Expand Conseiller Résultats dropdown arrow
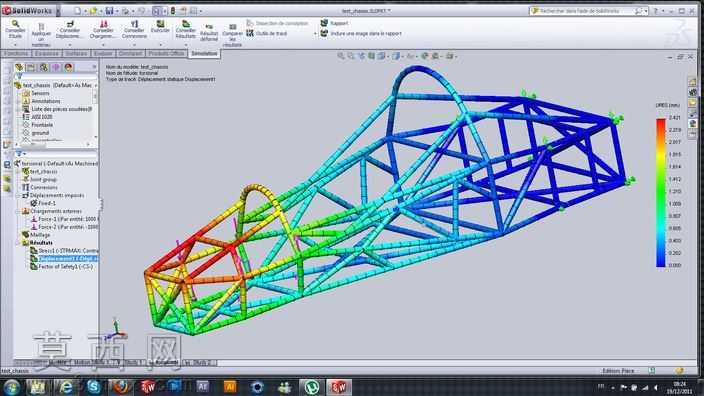This screenshot has width=704, height=396. [185, 45]
